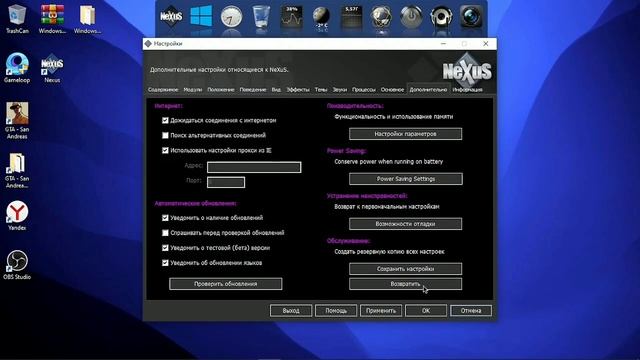Click the proxy Порт input field
Viewport: 640px width, 360px height.
pos(226,182)
